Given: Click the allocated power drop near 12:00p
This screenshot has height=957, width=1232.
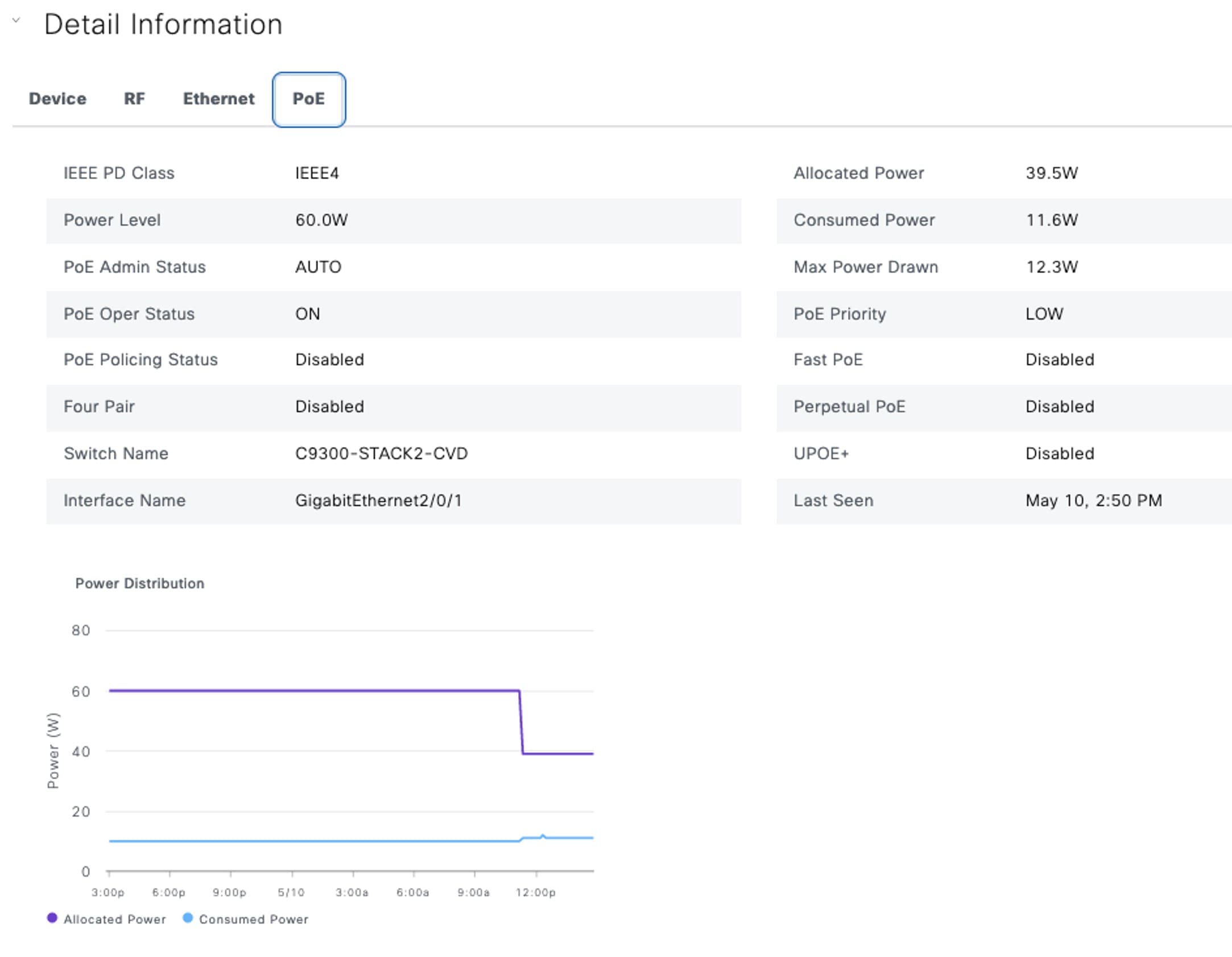Looking at the screenshot, I should click(521, 723).
